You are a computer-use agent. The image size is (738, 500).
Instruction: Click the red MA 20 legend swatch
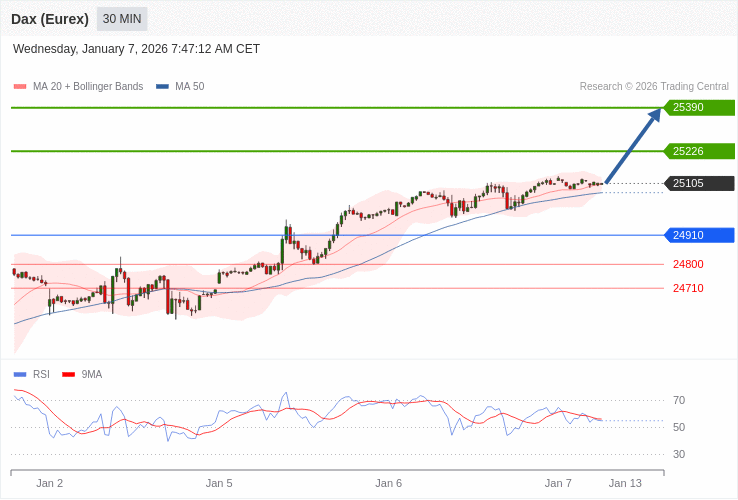click(20, 87)
